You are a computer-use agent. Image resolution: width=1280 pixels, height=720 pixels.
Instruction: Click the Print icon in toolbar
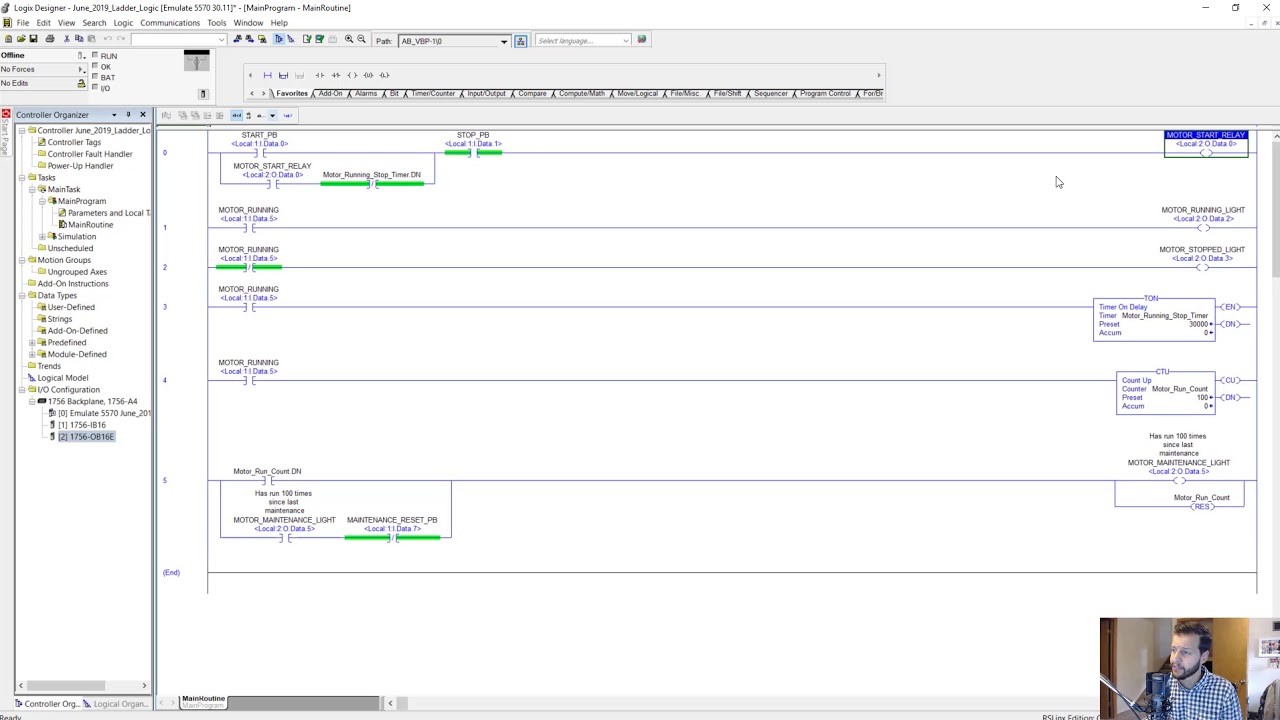point(50,40)
